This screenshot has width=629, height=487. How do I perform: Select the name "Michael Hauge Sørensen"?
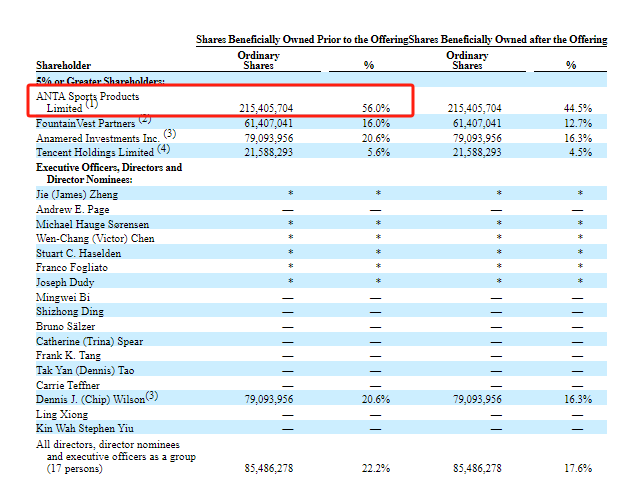[x=92, y=224]
